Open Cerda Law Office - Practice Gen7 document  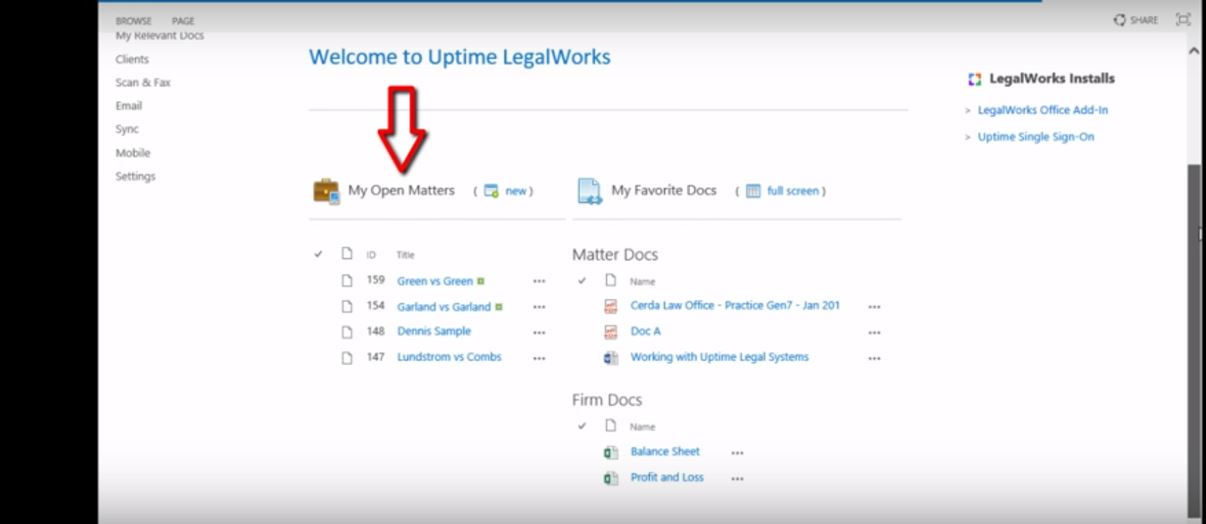tap(735, 305)
